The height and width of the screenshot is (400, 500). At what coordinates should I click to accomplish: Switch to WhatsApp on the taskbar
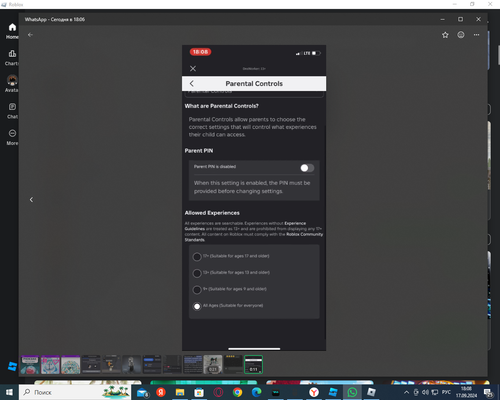[x=352, y=392]
